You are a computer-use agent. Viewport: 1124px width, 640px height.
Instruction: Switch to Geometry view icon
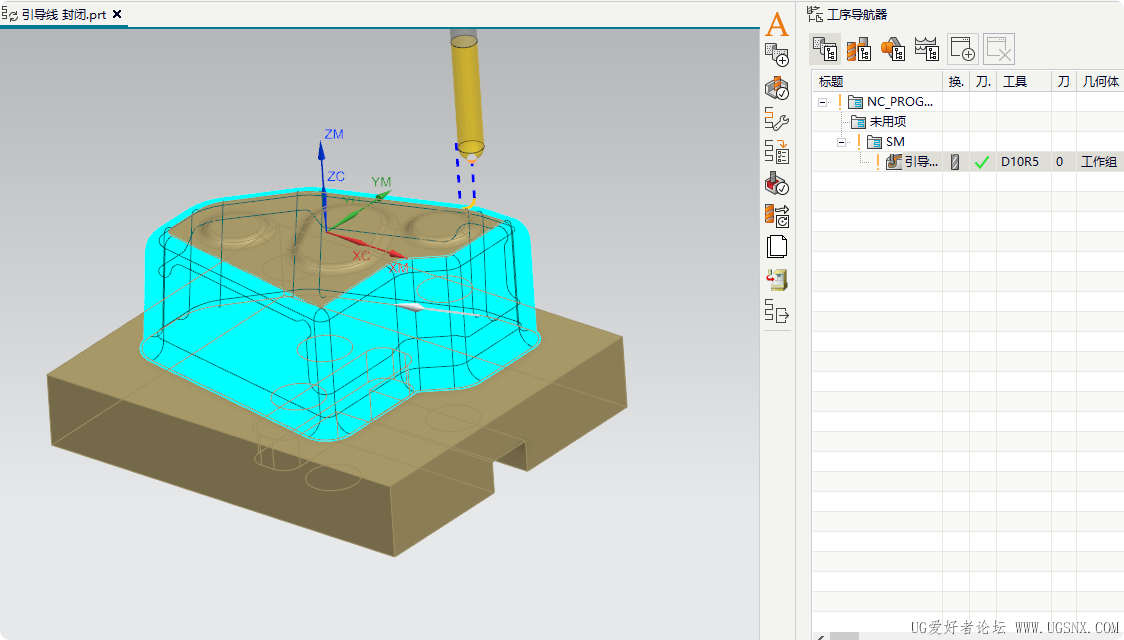[892, 49]
